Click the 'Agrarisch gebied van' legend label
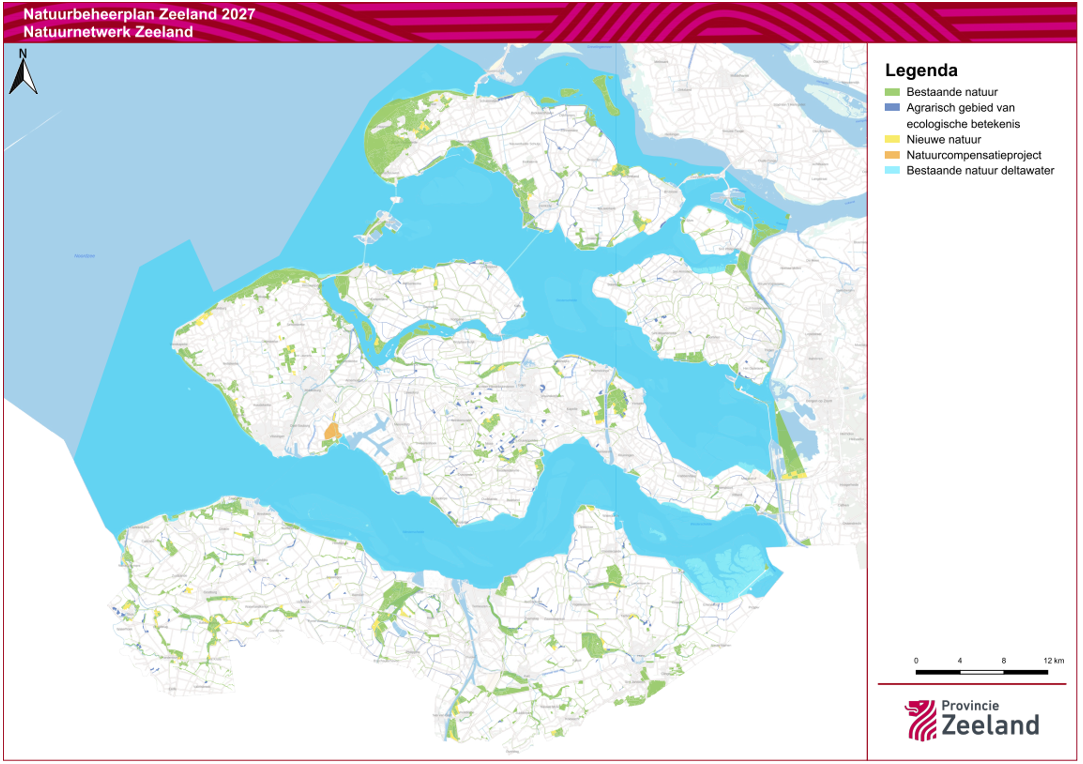The height and width of the screenshot is (764, 1083). [960, 108]
